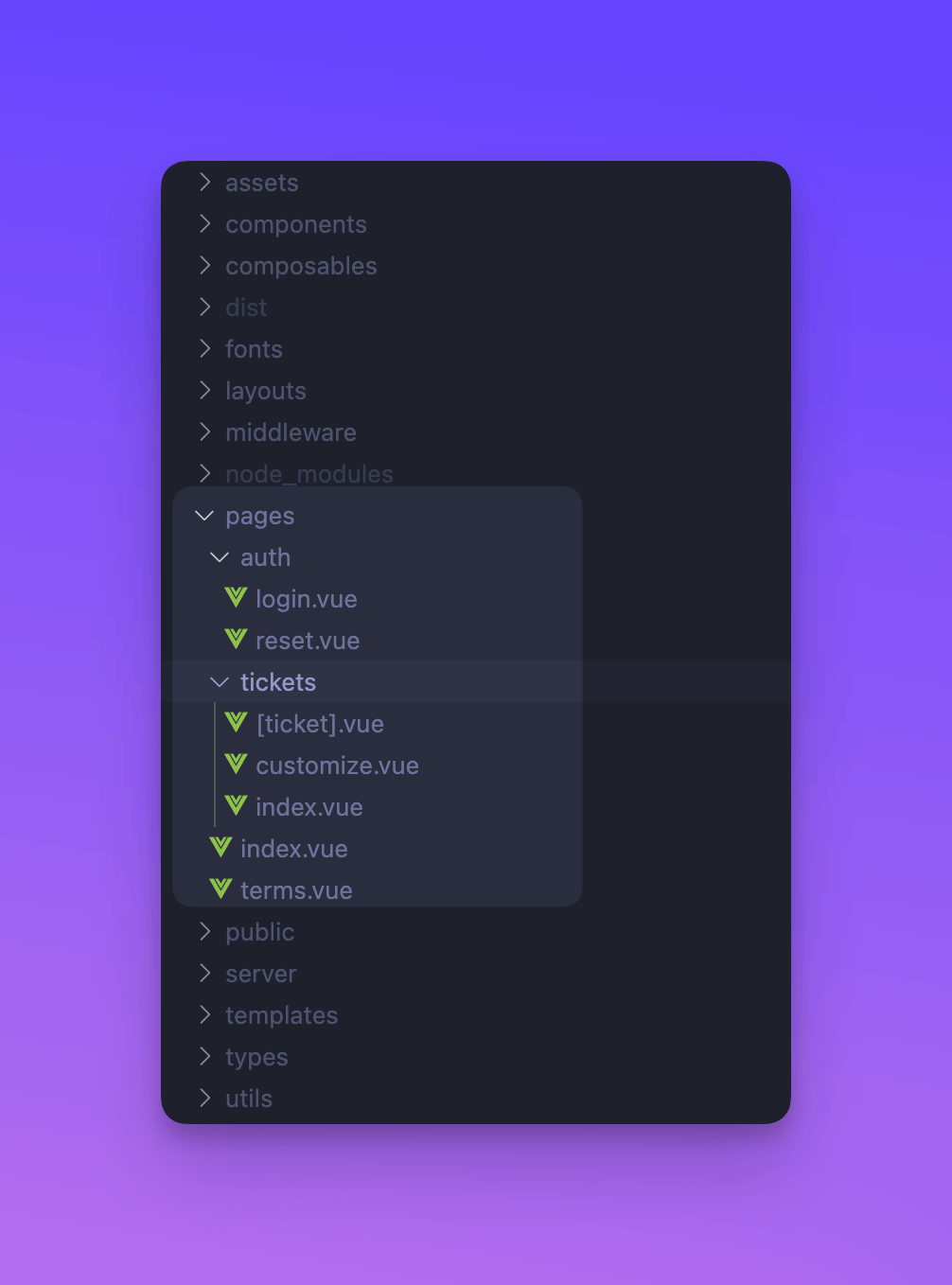
Task: Select the utils folder
Action: click(x=249, y=1099)
